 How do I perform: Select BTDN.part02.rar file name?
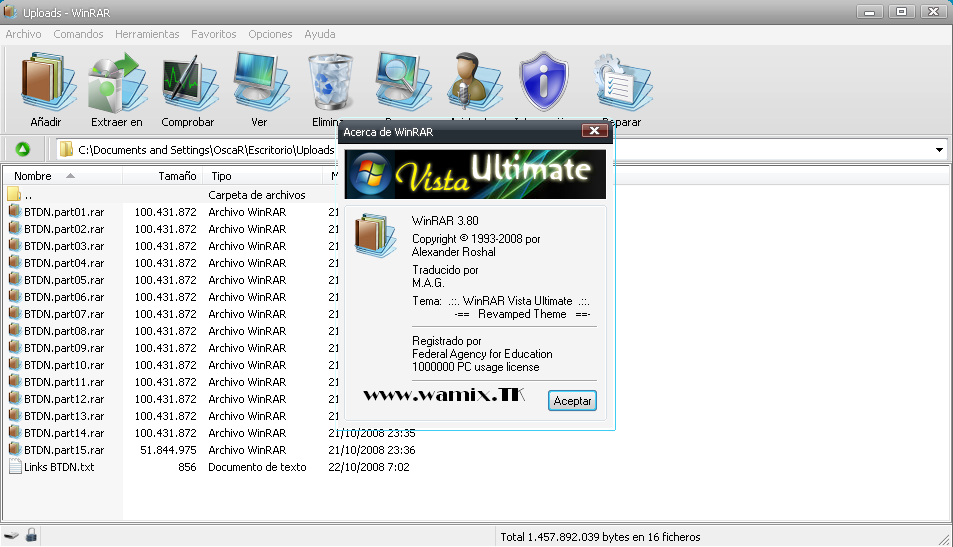(64, 229)
